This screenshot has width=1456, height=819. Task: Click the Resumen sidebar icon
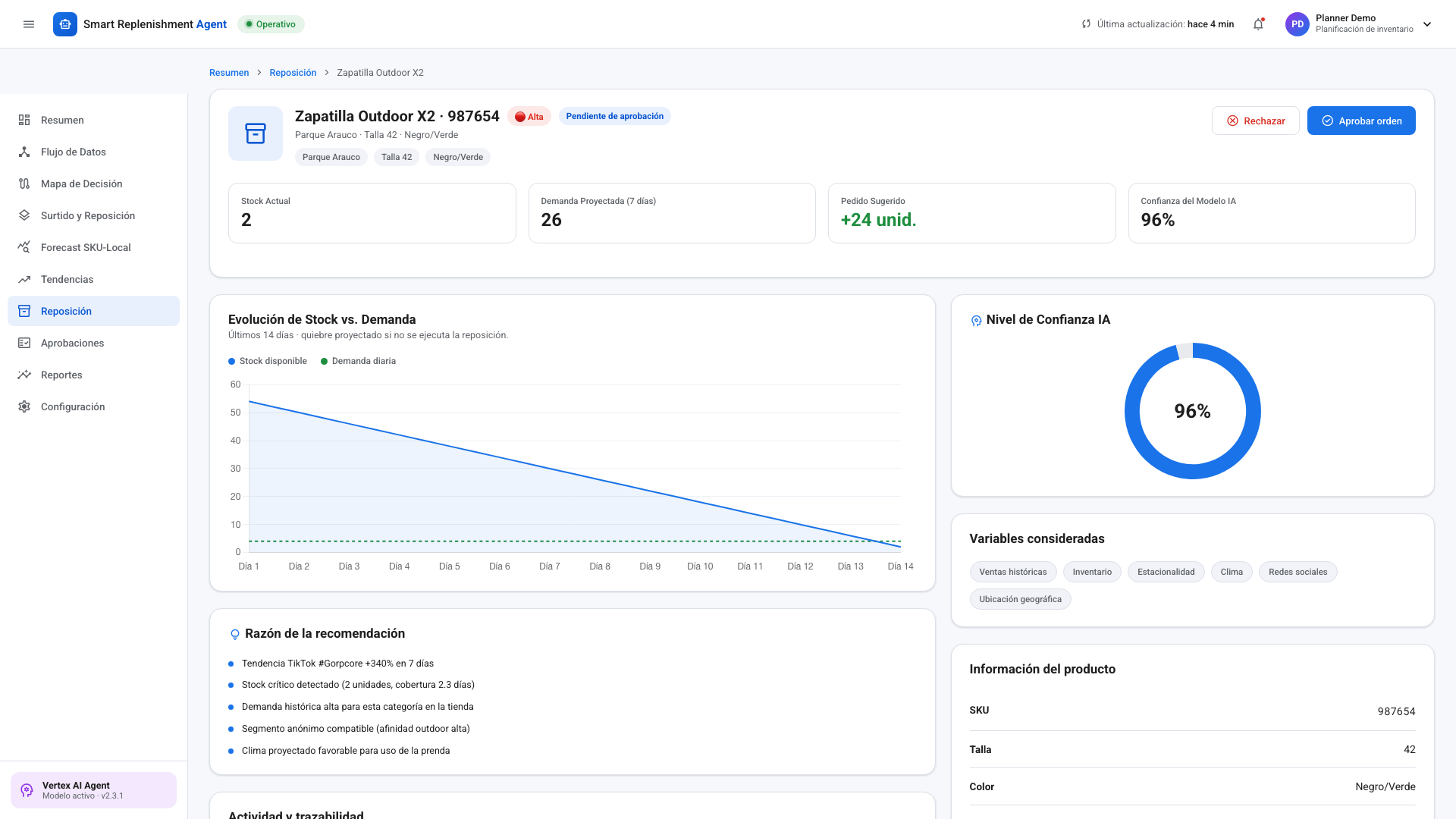tap(24, 120)
